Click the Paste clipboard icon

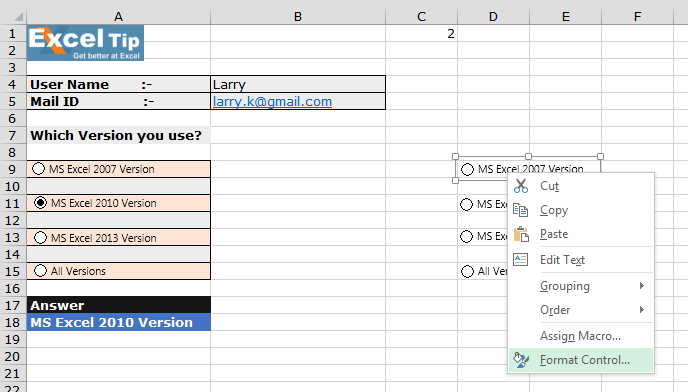click(521, 234)
